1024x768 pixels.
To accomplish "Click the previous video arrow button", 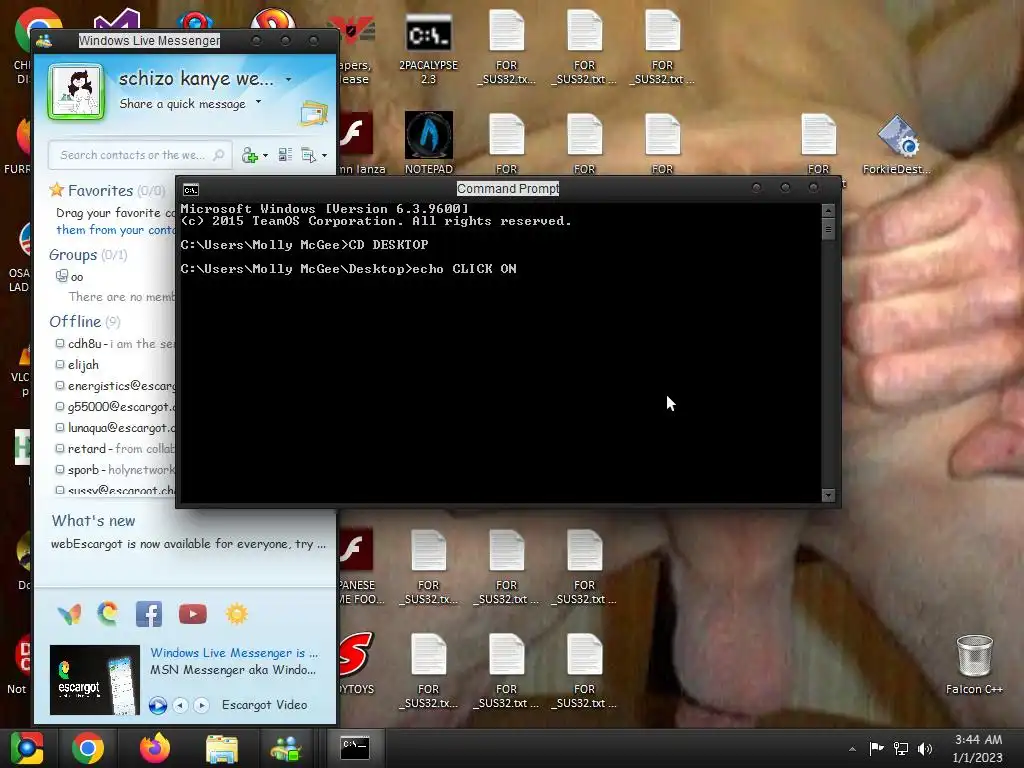I will point(181,705).
